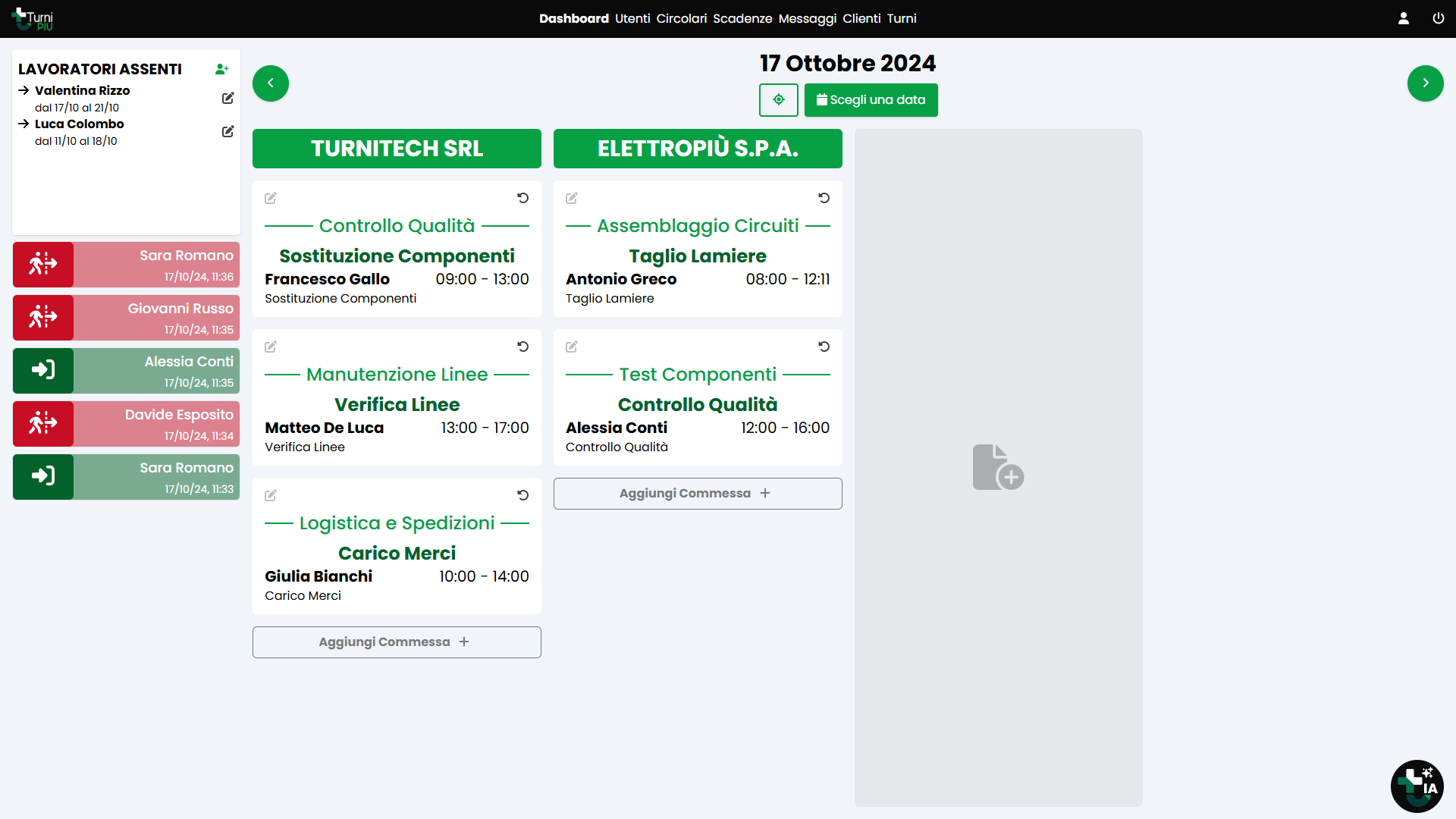Click Aggiungi Commessa under ELETTROPIÙ S.P.A.

click(697, 493)
